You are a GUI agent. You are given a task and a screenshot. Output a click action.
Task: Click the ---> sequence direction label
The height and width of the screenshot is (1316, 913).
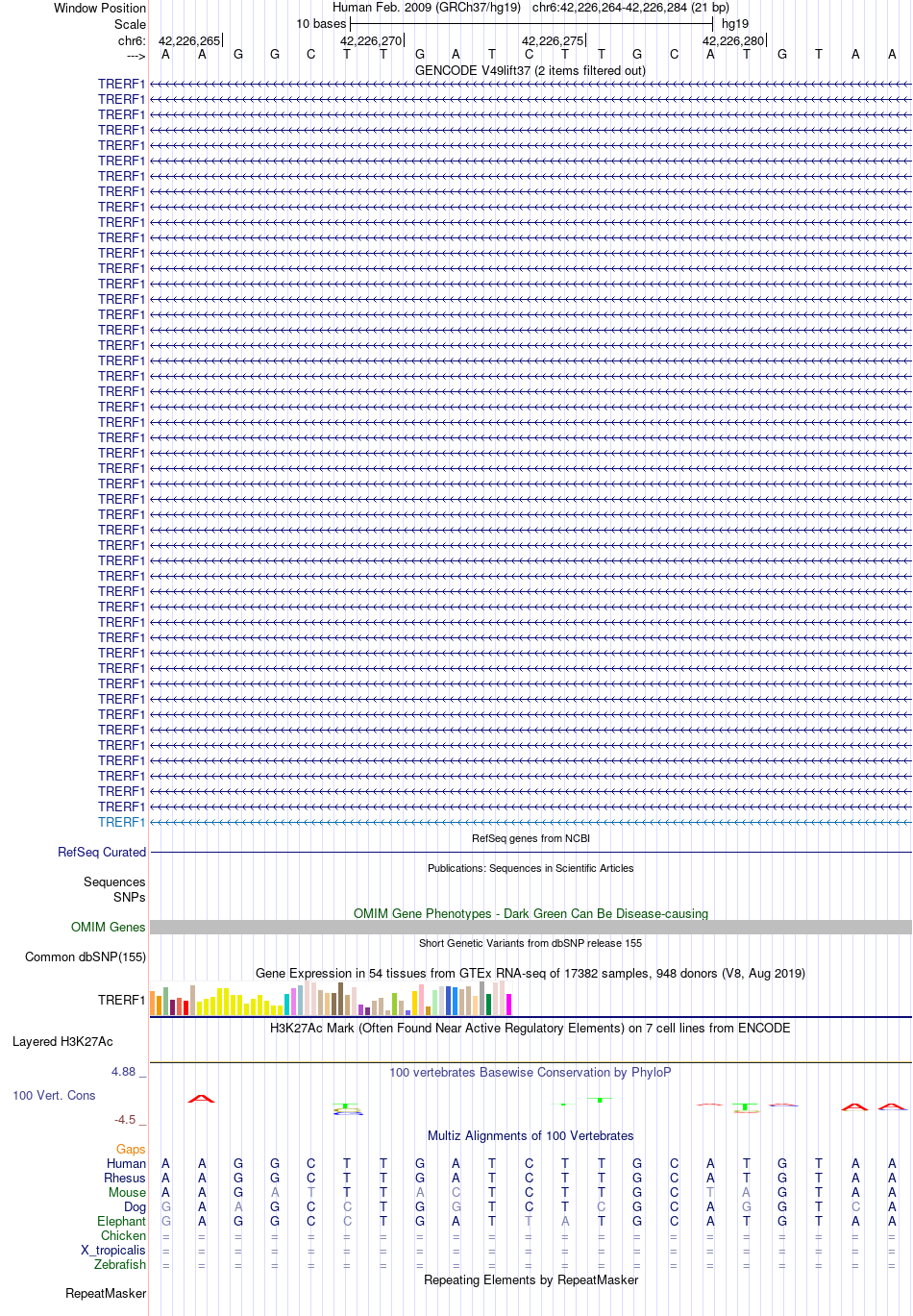(x=136, y=57)
